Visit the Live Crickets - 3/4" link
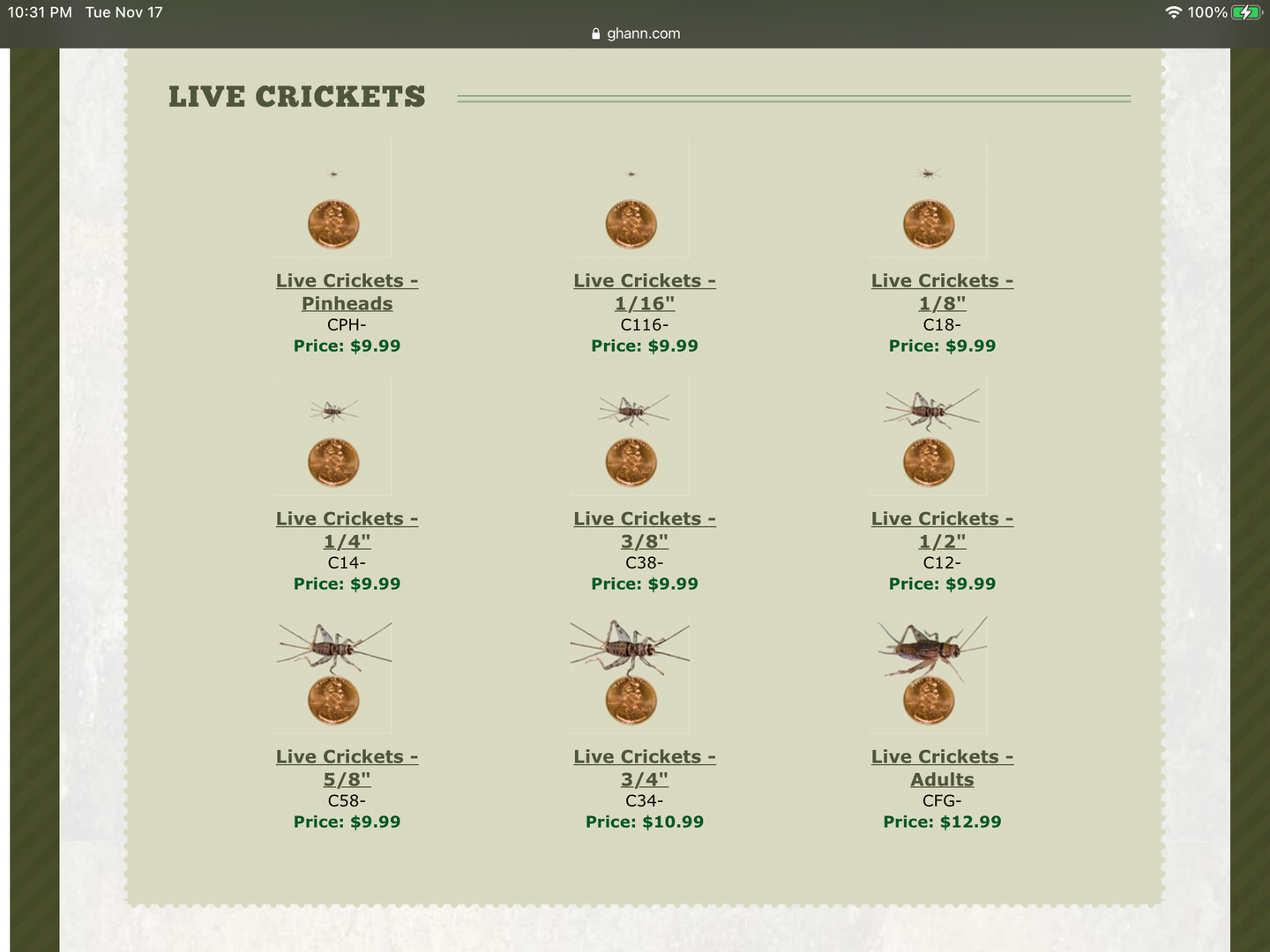1270x952 pixels. pos(645,768)
